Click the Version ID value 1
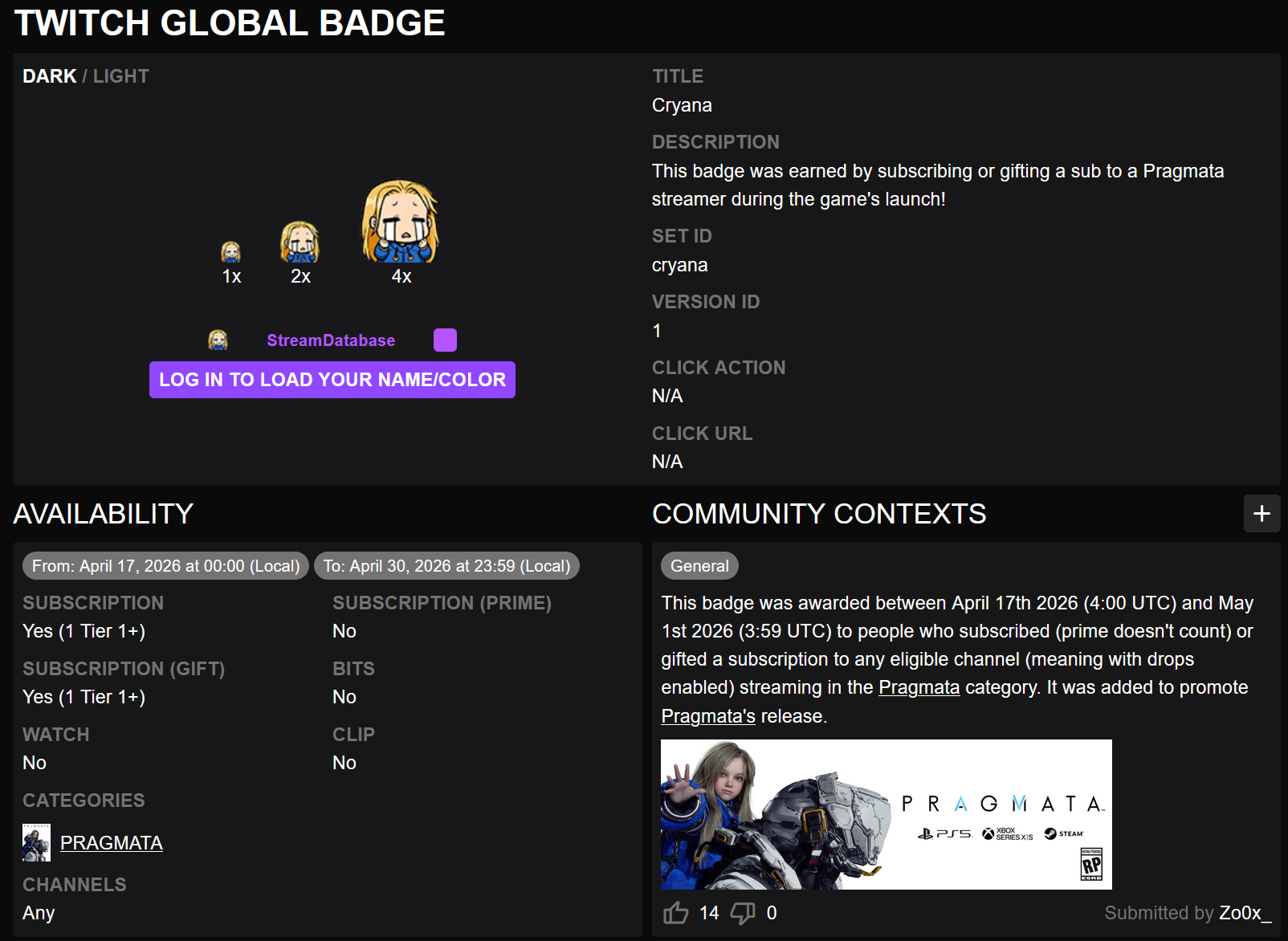Viewport: 1288px width, 941px height. (657, 331)
